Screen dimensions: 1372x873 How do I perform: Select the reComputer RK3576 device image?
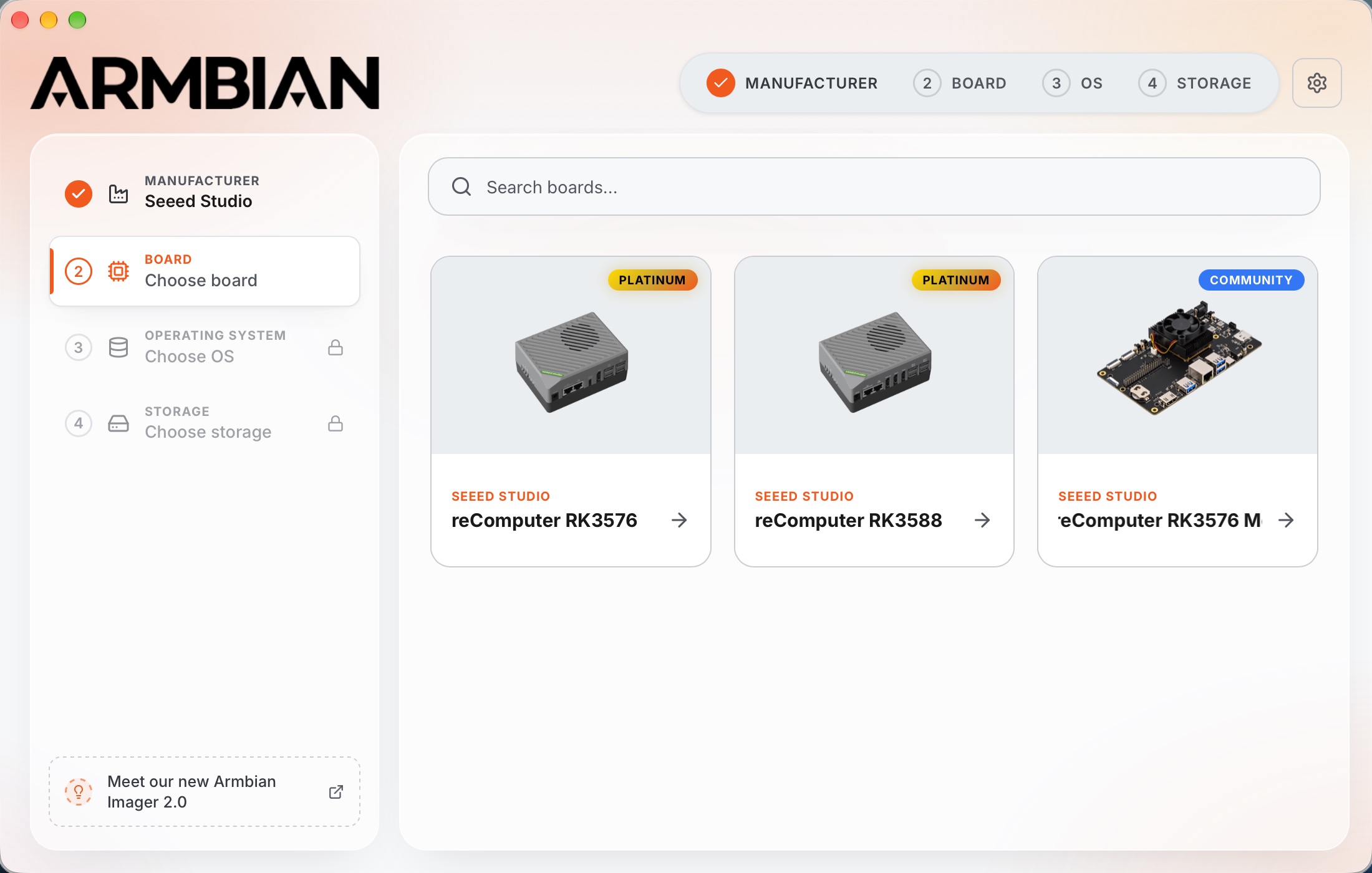tap(571, 362)
